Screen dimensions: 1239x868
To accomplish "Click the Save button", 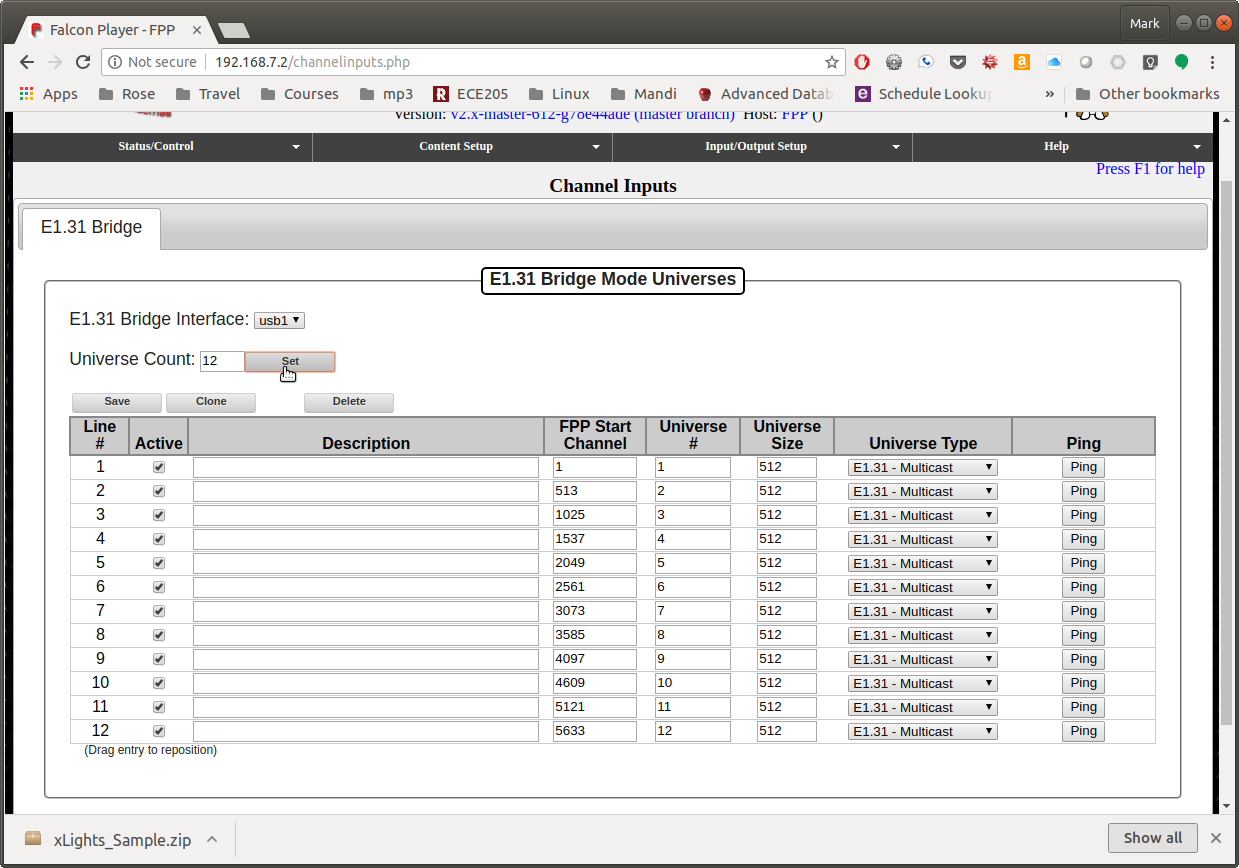I will pyautogui.click(x=117, y=402).
